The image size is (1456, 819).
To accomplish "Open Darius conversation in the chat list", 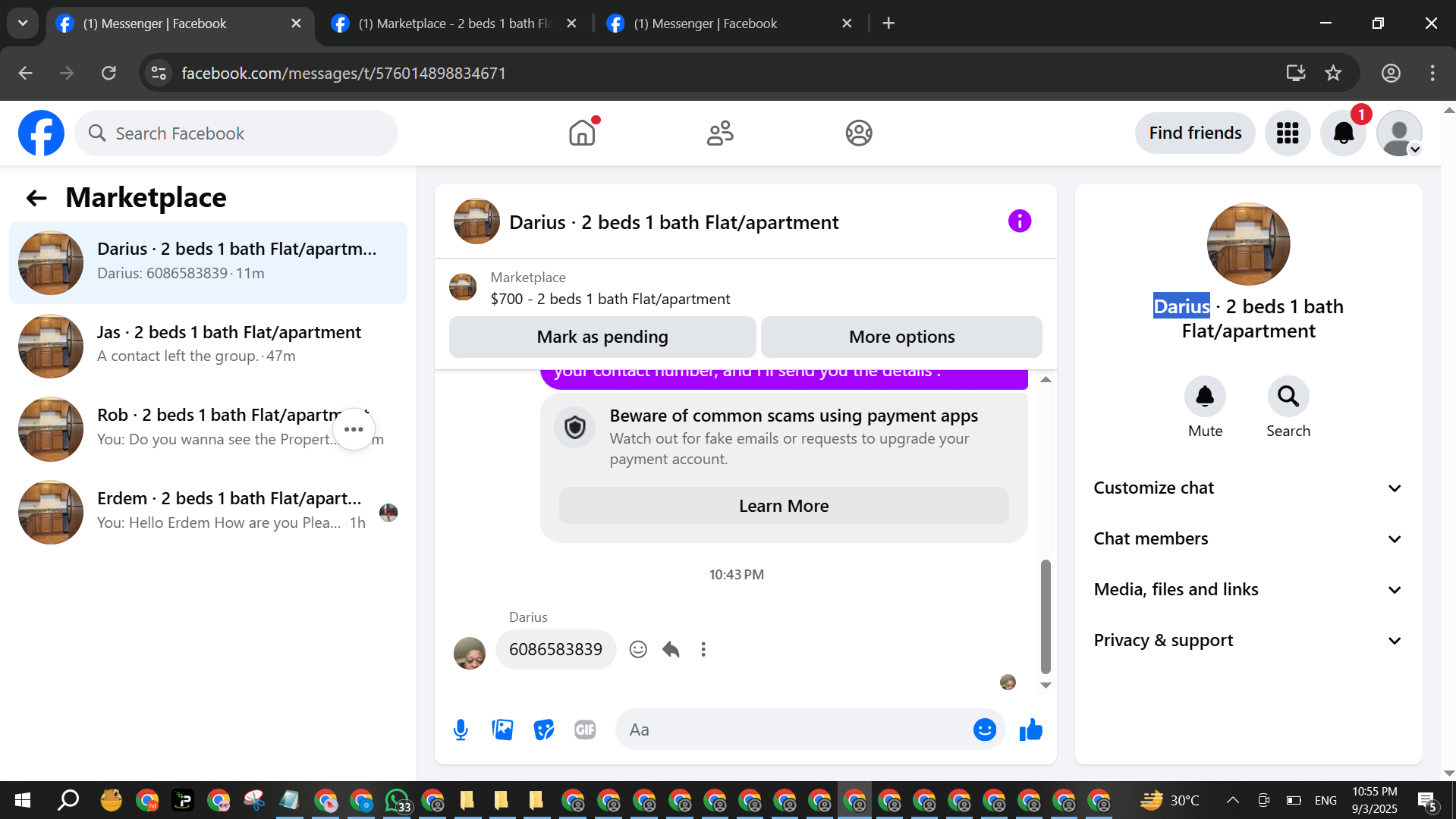I will pos(208,262).
